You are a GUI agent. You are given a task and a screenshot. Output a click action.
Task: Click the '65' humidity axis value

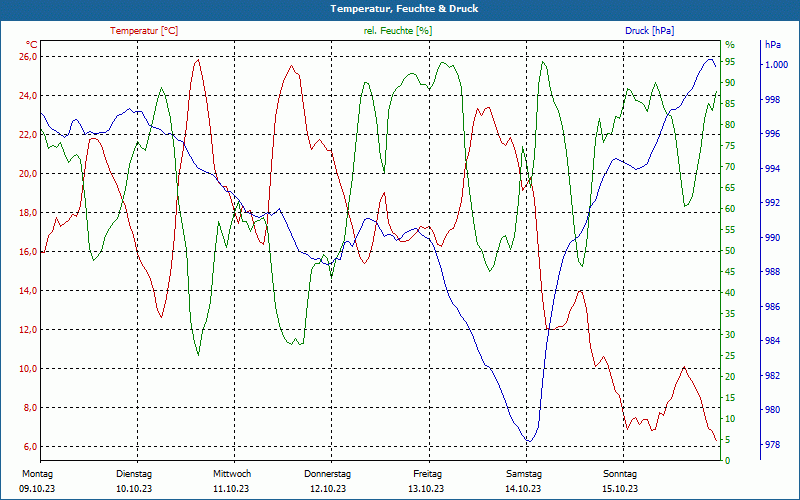[730, 188]
